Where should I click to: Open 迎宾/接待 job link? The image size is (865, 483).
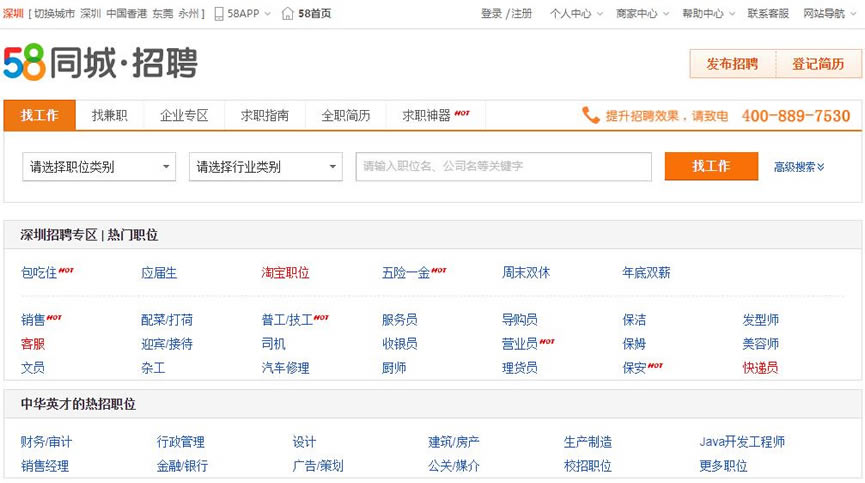click(x=167, y=344)
